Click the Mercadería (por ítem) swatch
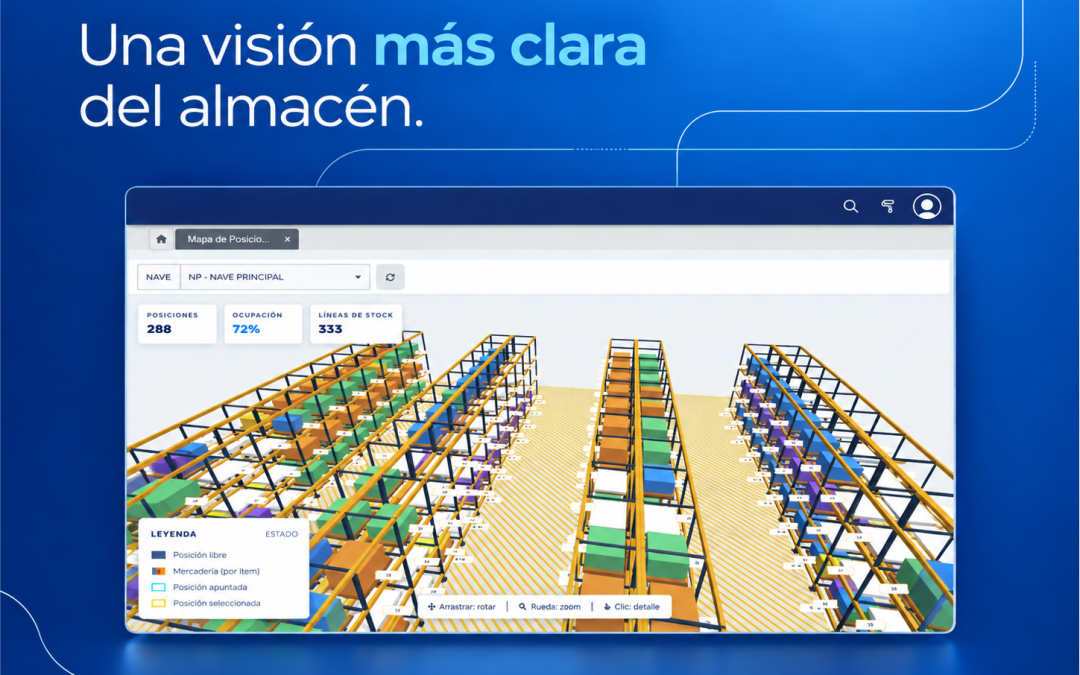The width and height of the screenshot is (1080, 675). point(158,571)
